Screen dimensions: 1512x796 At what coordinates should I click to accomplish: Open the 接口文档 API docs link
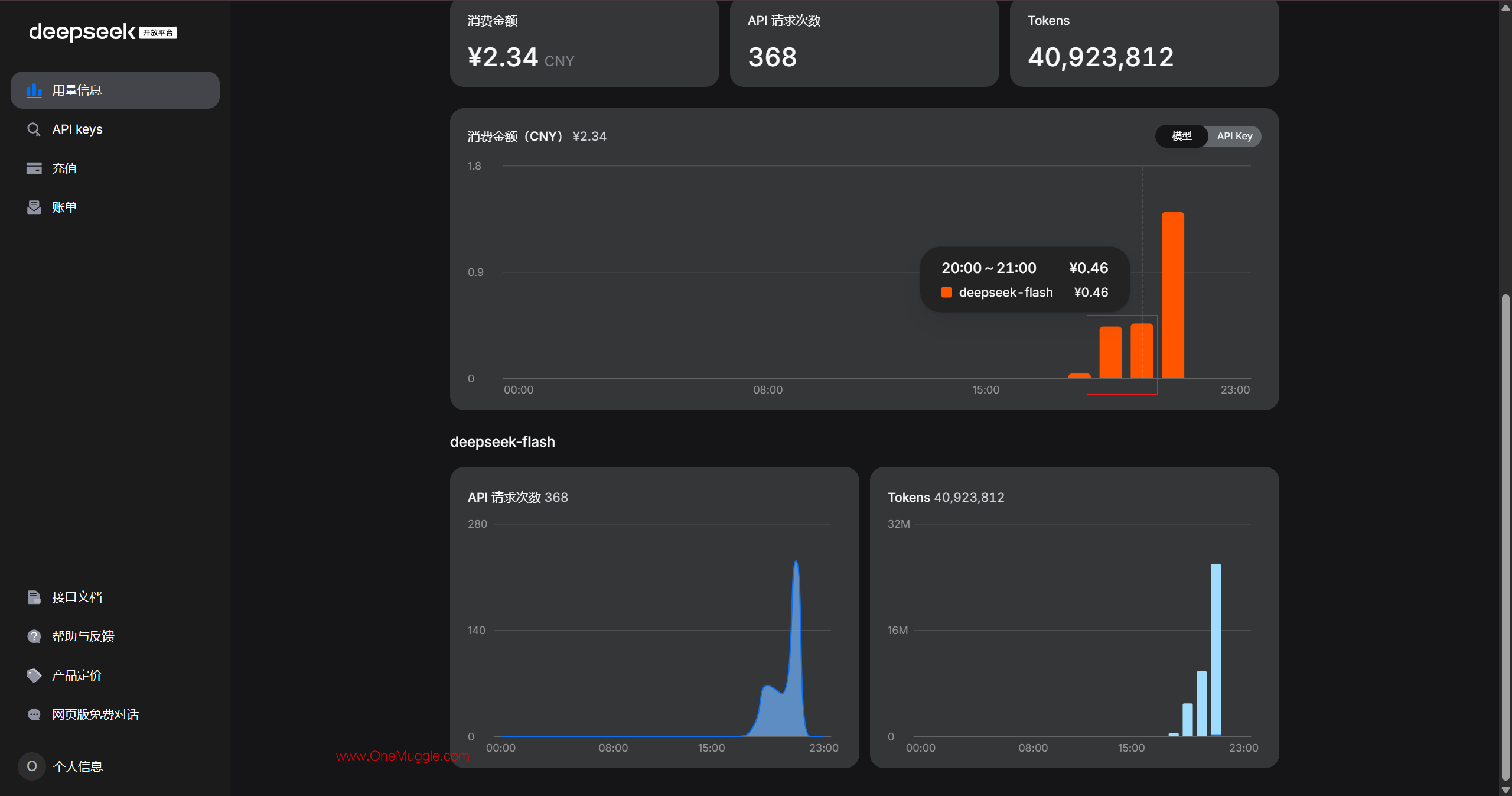115,597
